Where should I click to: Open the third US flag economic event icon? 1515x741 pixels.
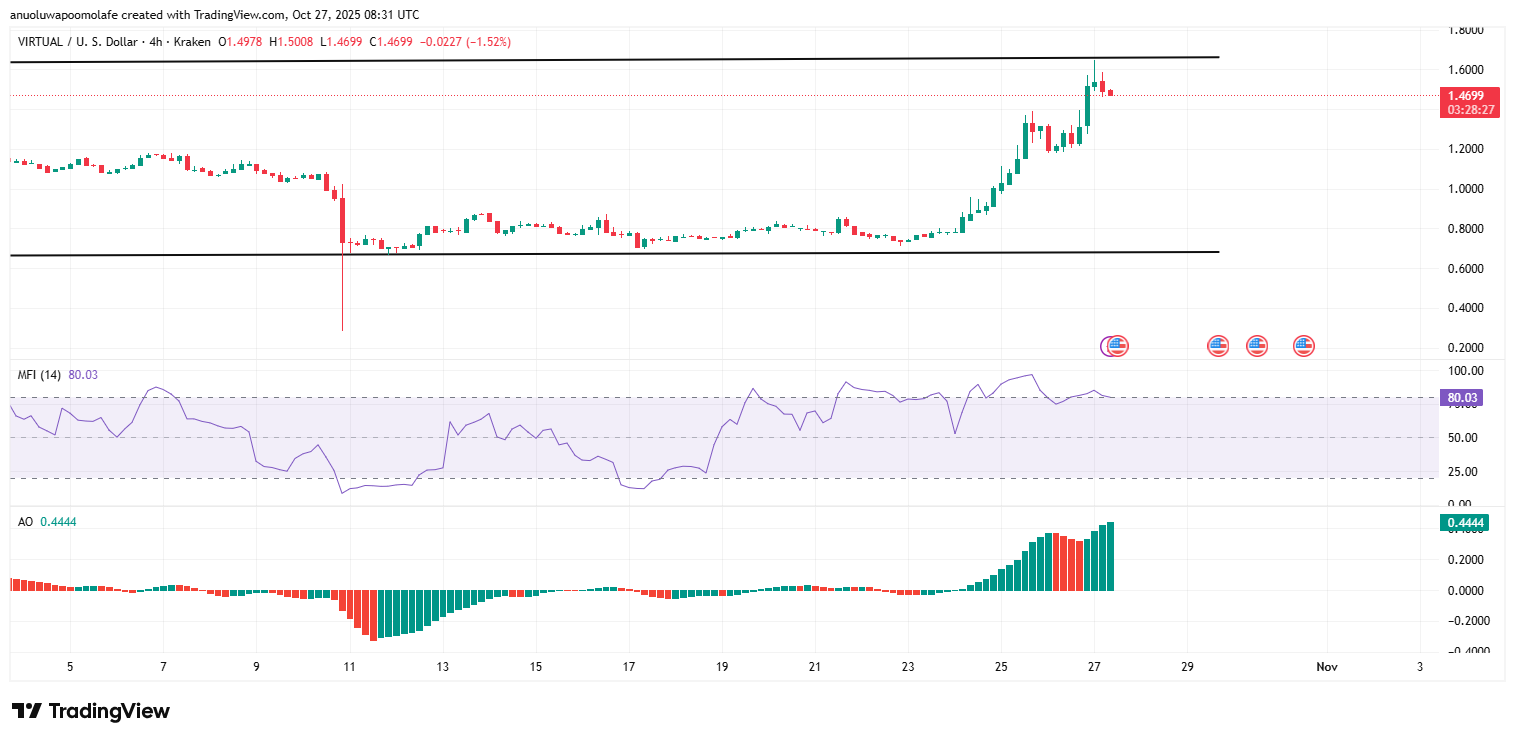1257,346
